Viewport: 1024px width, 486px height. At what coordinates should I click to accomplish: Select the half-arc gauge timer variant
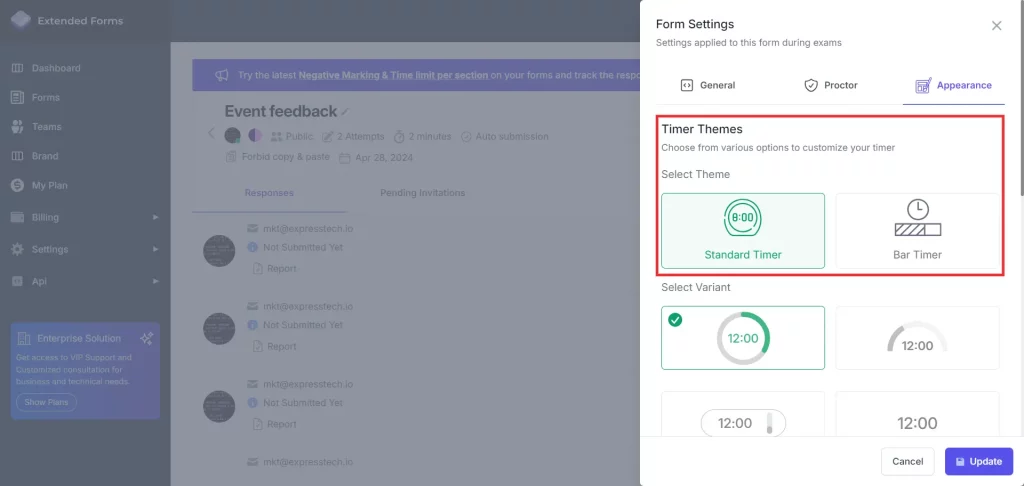918,338
